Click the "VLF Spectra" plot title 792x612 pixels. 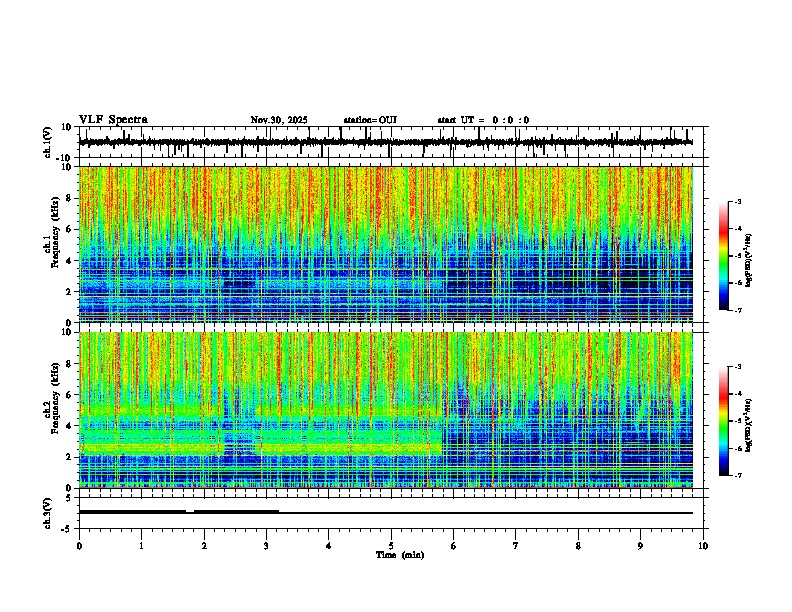[113, 120]
